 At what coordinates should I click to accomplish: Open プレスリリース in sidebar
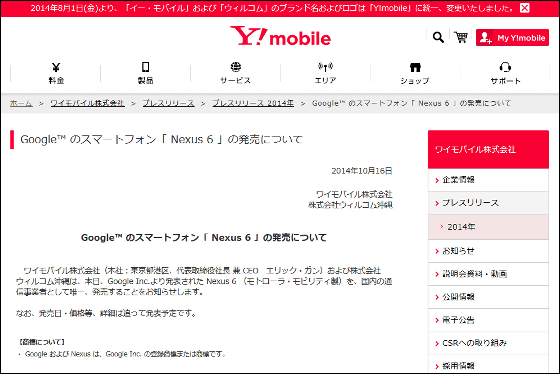[488, 203]
